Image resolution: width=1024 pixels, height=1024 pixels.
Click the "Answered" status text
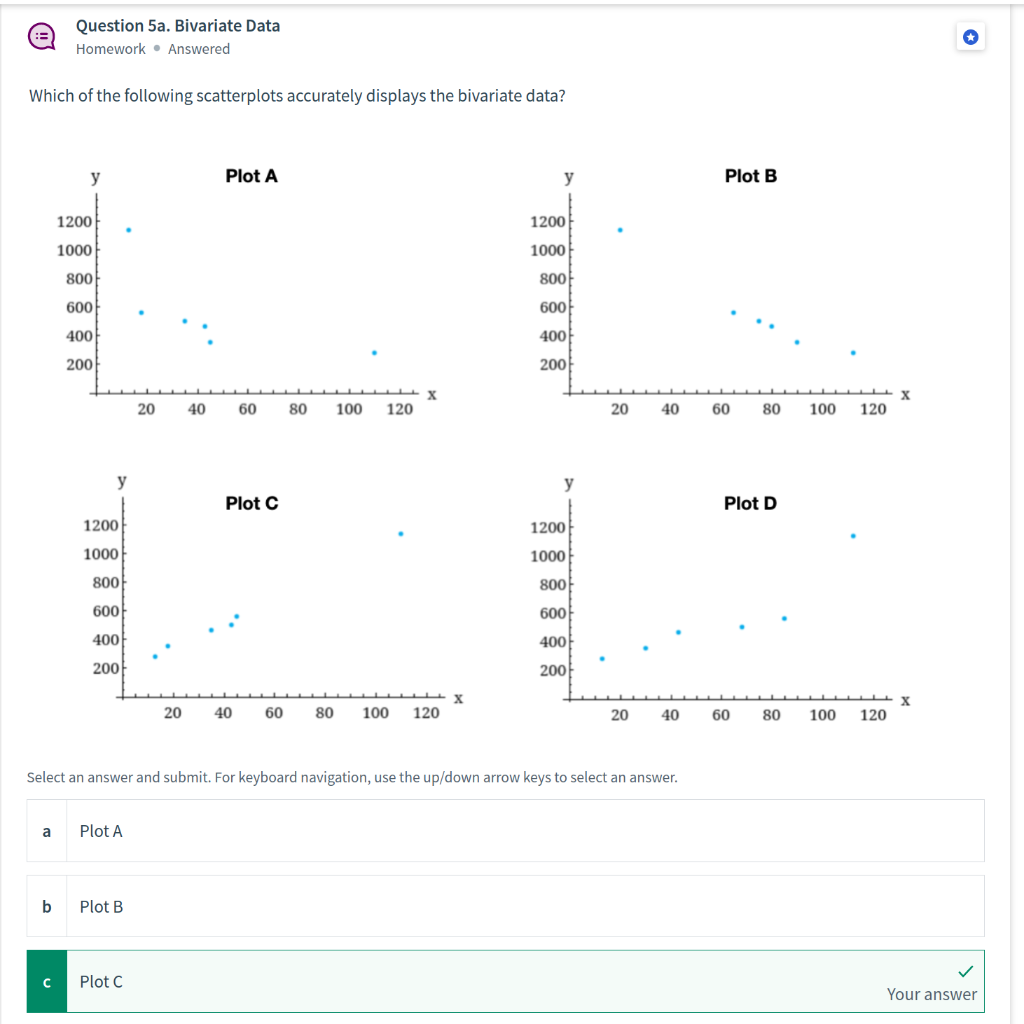tap(199, 49)
